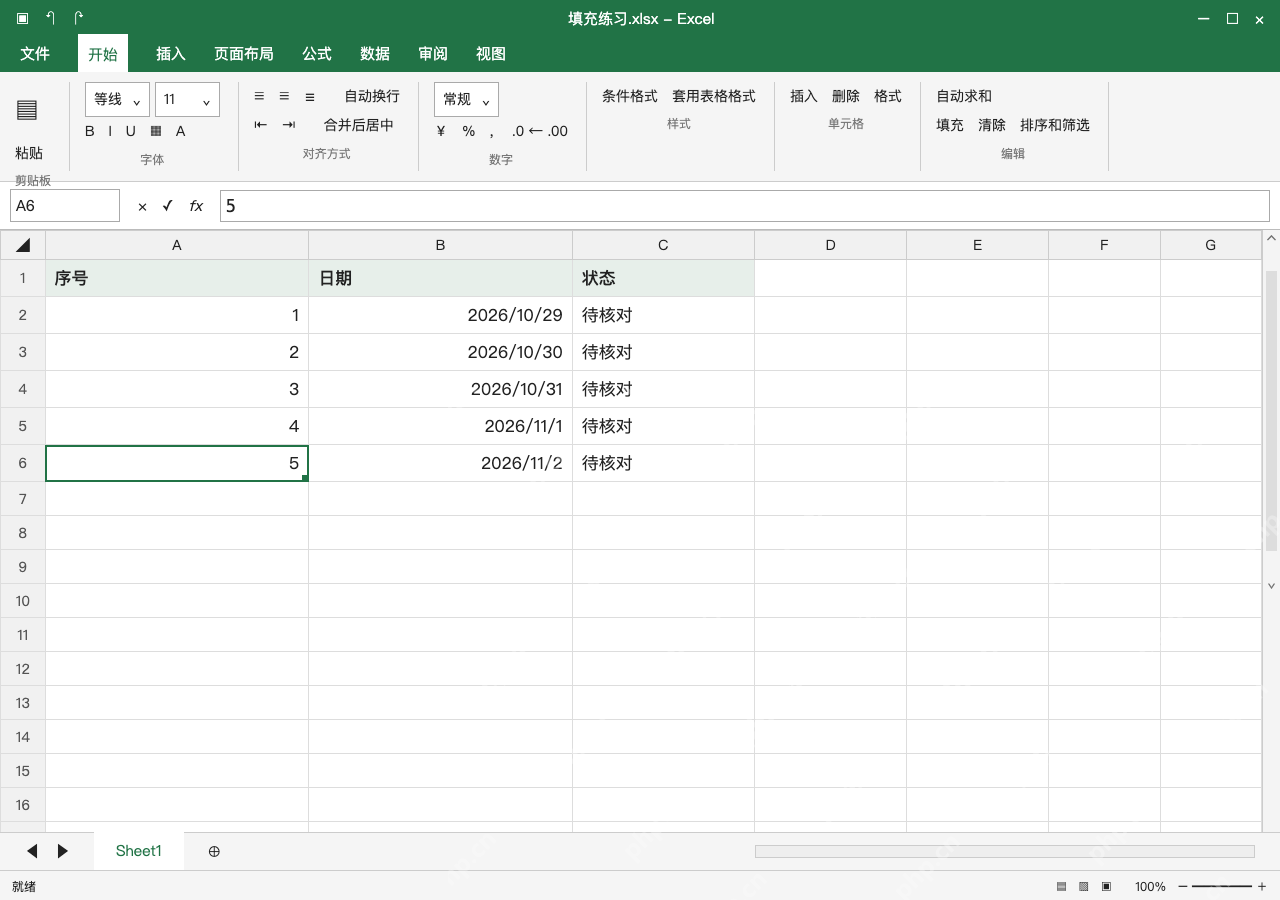
Task: Switch to the 数据 ribbon tab
Action: (375, 54)
